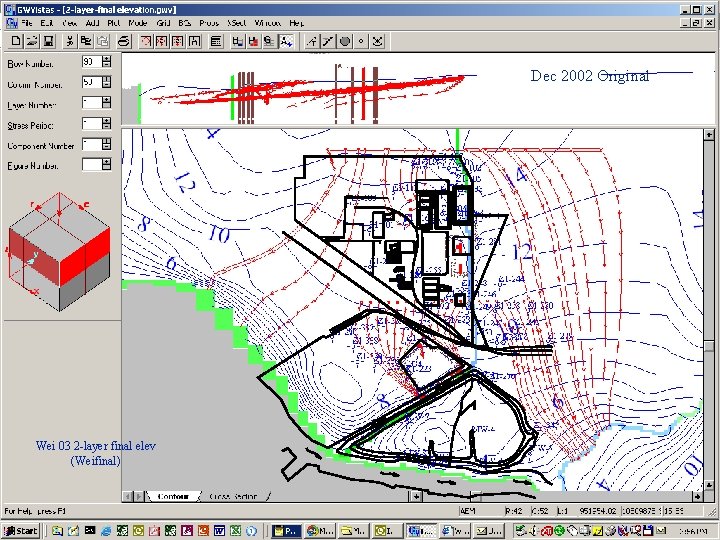The width and height of the screenshot is (720, 540).
Task: Open the Plot menu
Action: (113, 22)
